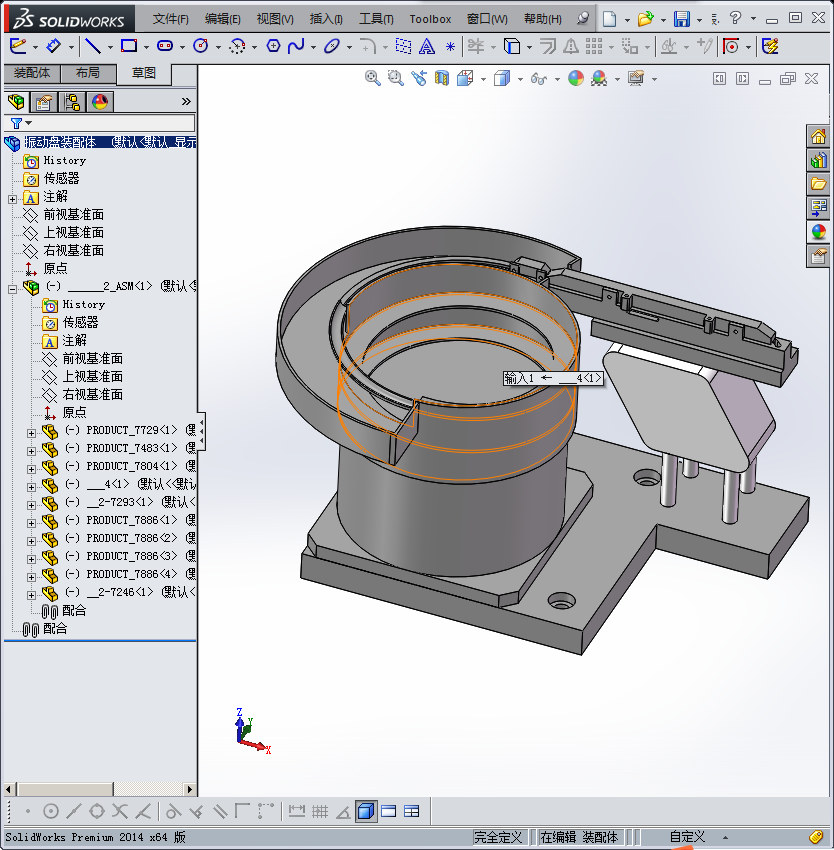Click the Edit Appearance color ball
Viewport: 834px width, 850px height.
pos(575,78)
